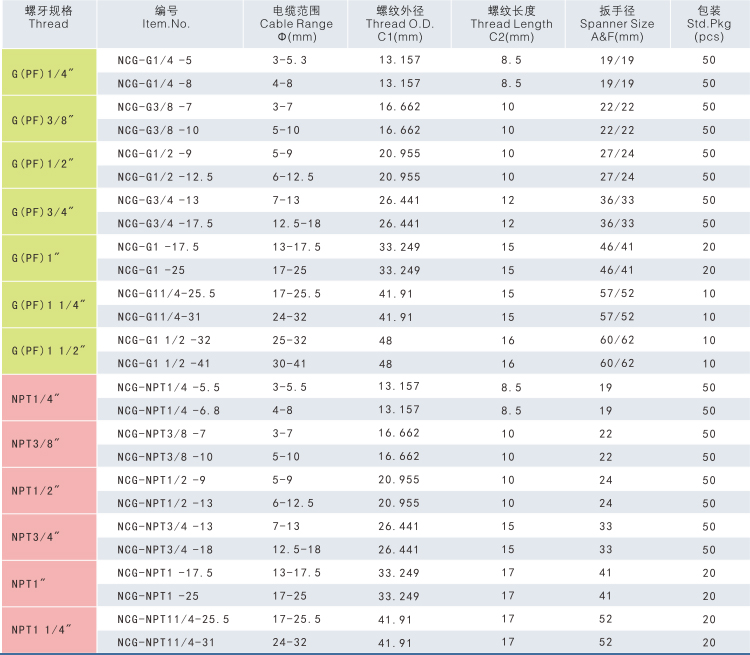Image resolution: width=750 pixels, height=655 pixels.
Task: Select item NCG-G1/2 -12.5
Action: point(165,177)
